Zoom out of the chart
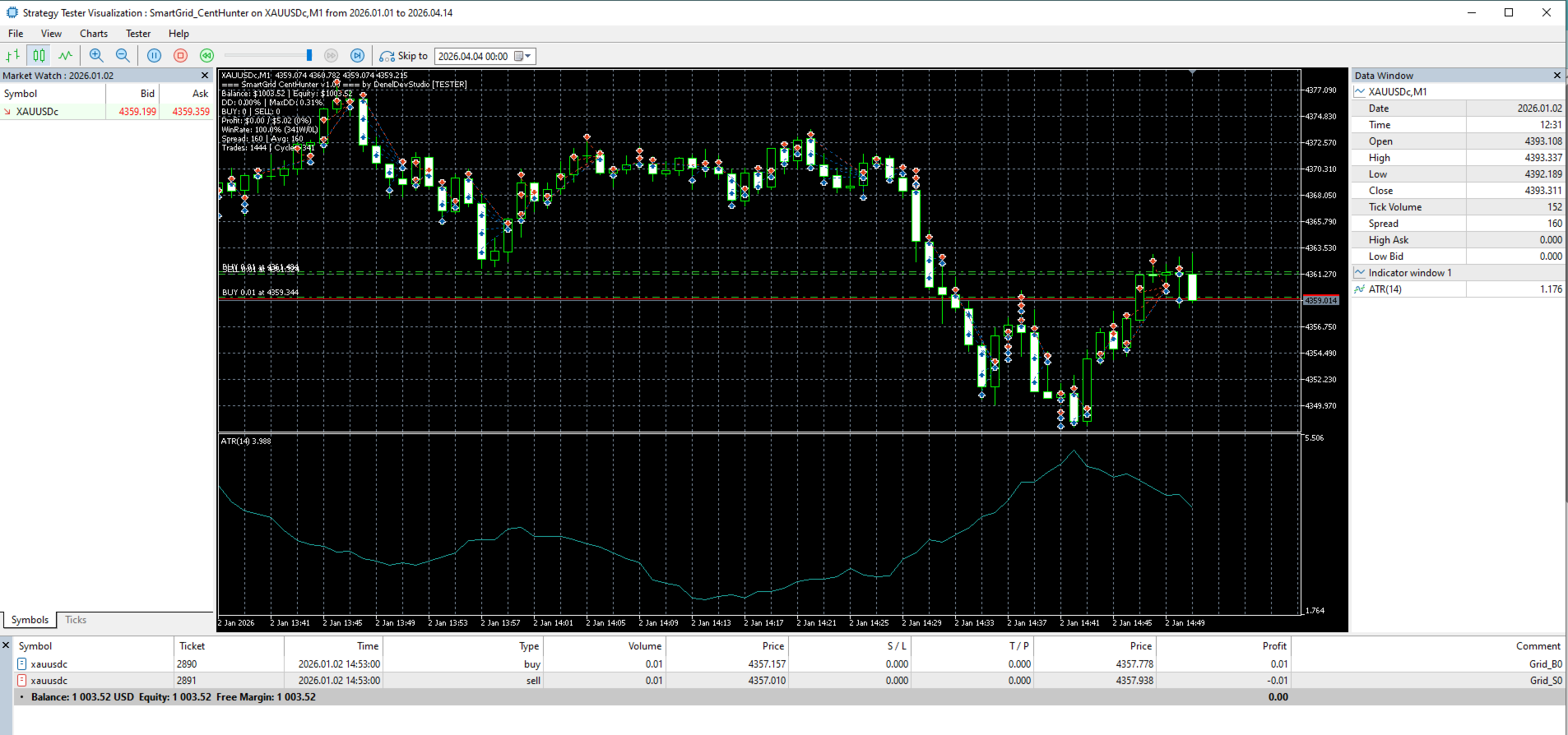Viewport: 1568px width, 735px height. coord(123,56)
